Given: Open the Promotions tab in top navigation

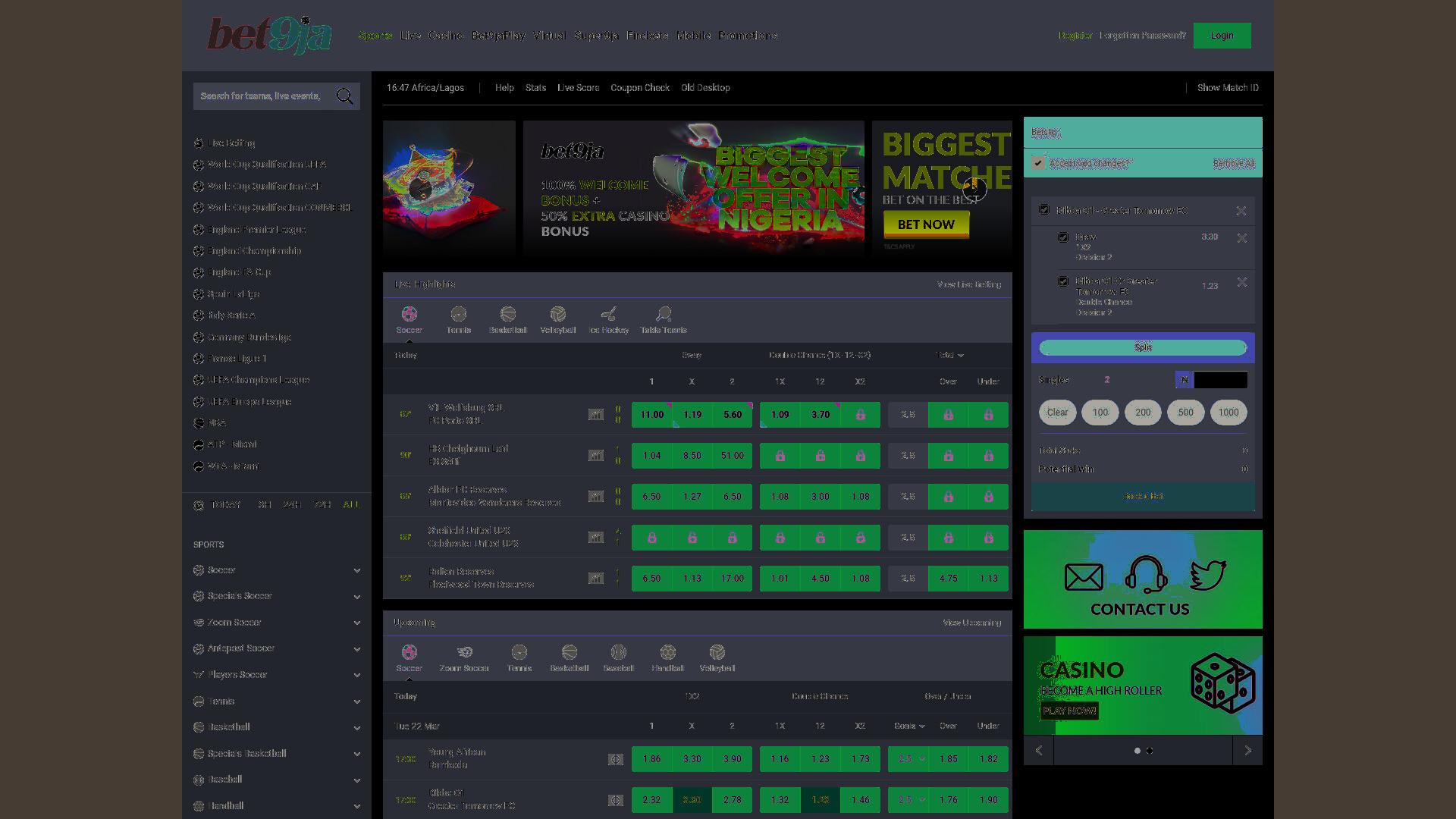Looking at the screenshot, I should 748,36.
